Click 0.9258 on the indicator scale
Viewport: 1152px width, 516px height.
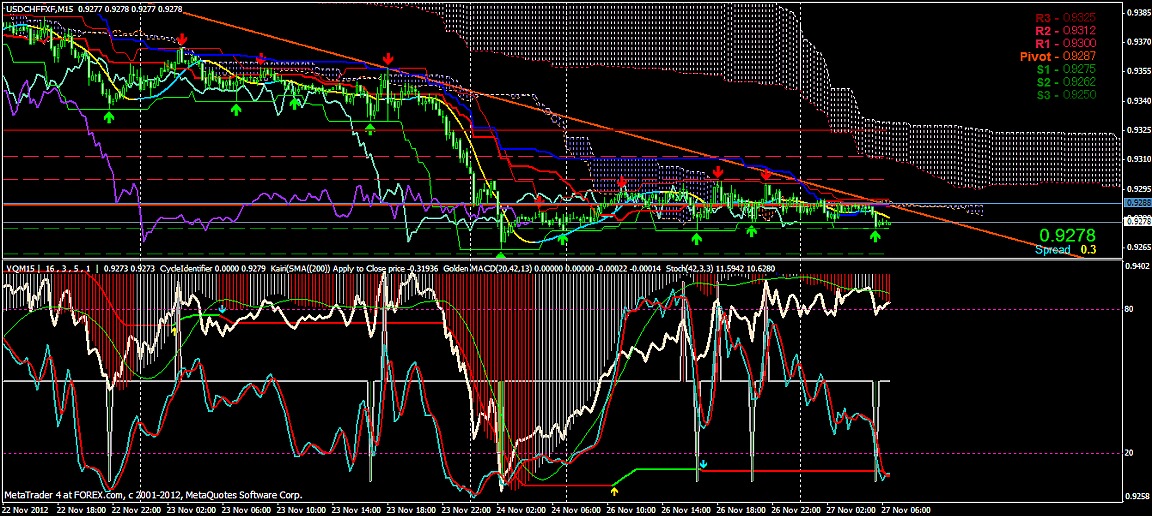[1136, 495]
